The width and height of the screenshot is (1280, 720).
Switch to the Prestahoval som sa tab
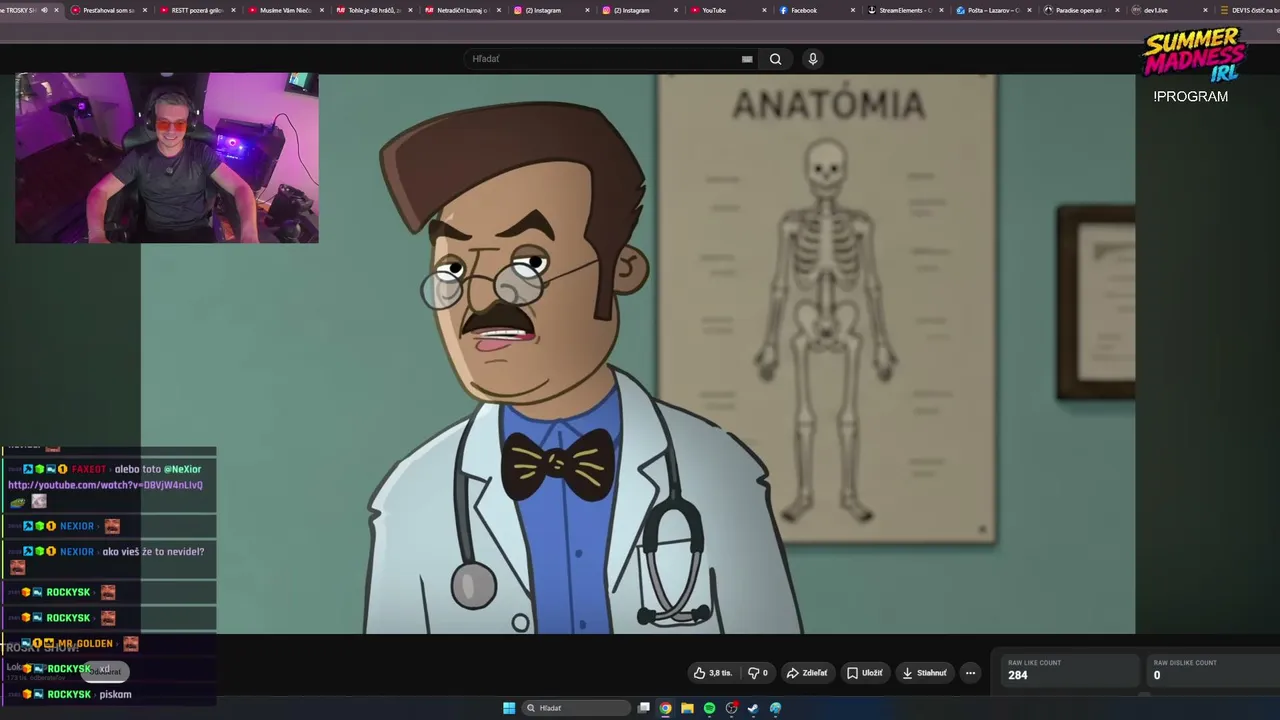click(109, 10)
